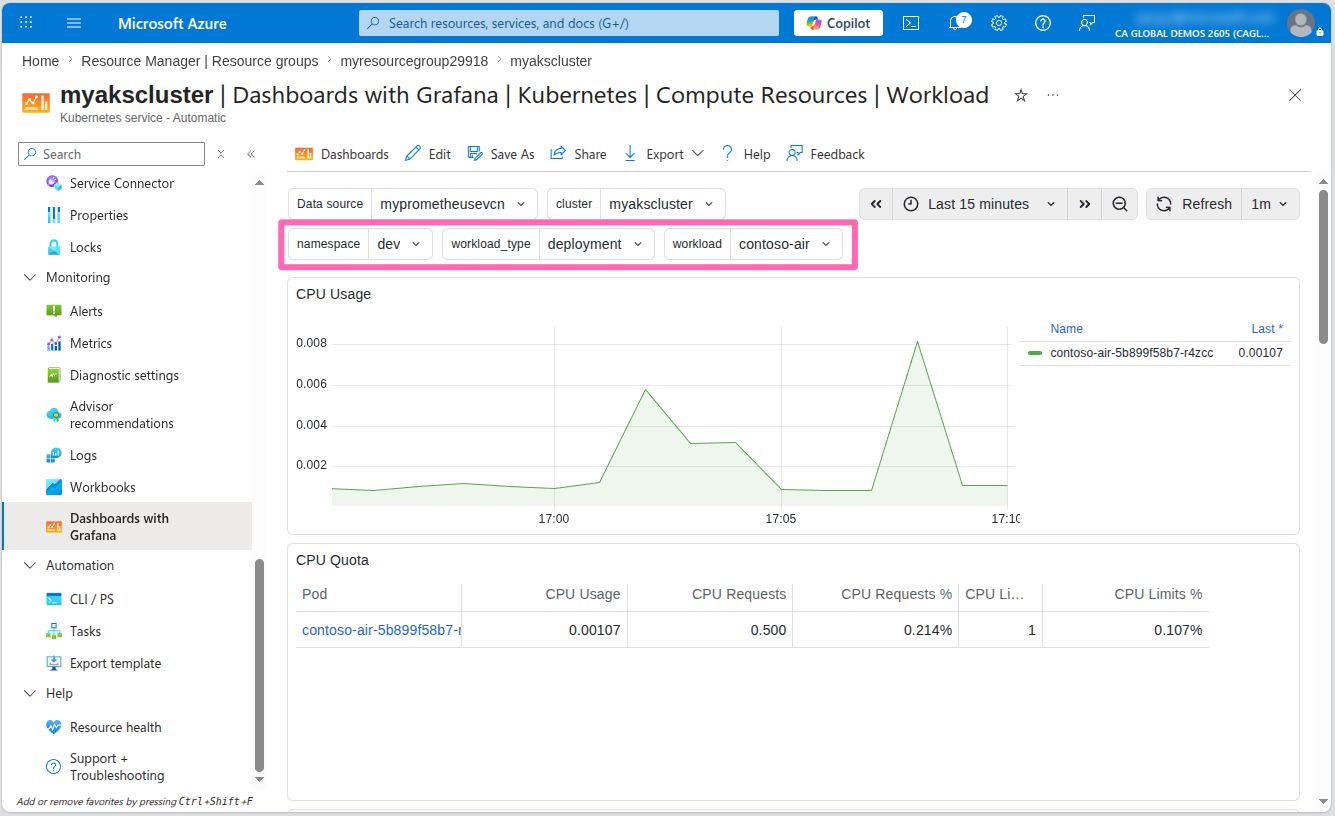Open myresourcegroup29918 breadcrumb
The width and height of the screenshot is (1335, 816).
pos(414,61)
